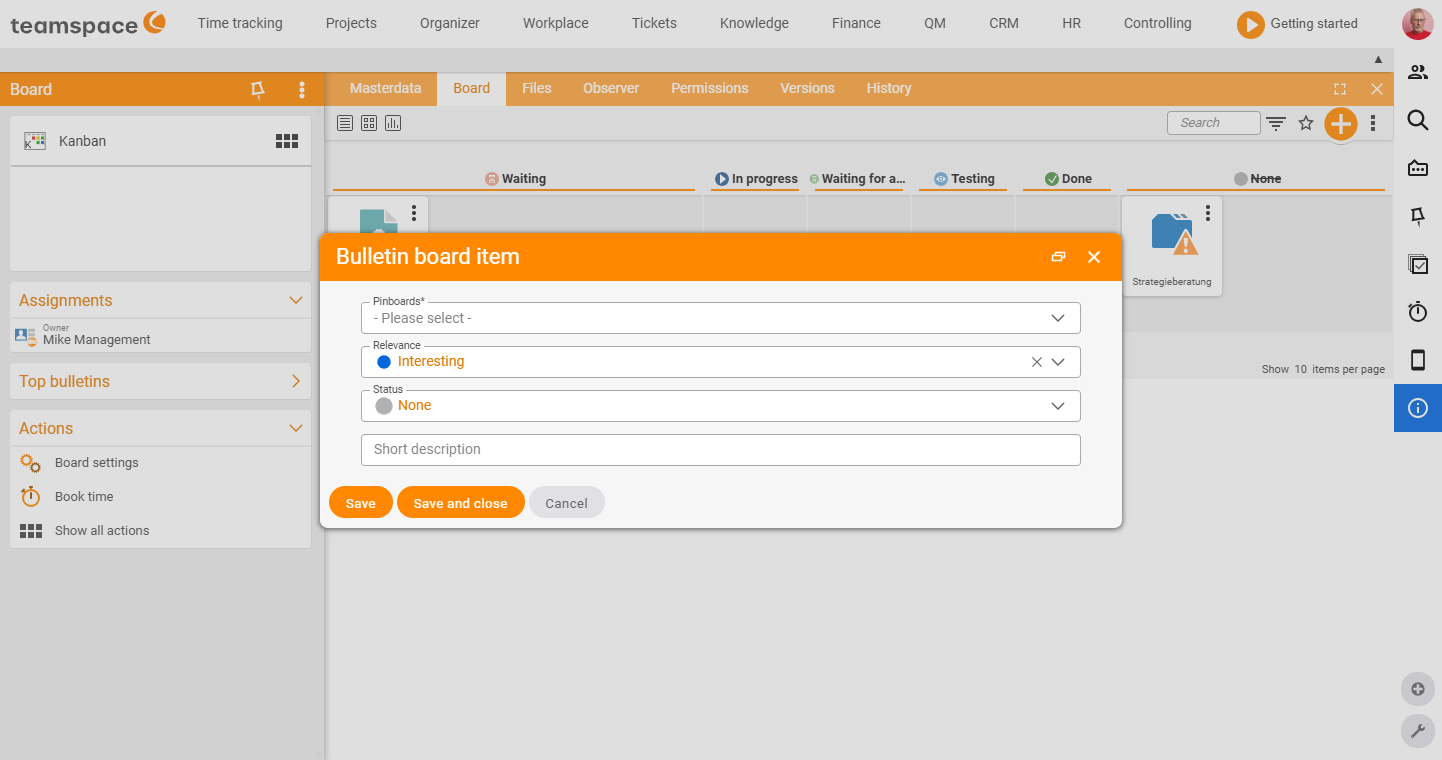Open the toolbar three-dot menu
The image size is (1442, 760).
coord(1373,123)
